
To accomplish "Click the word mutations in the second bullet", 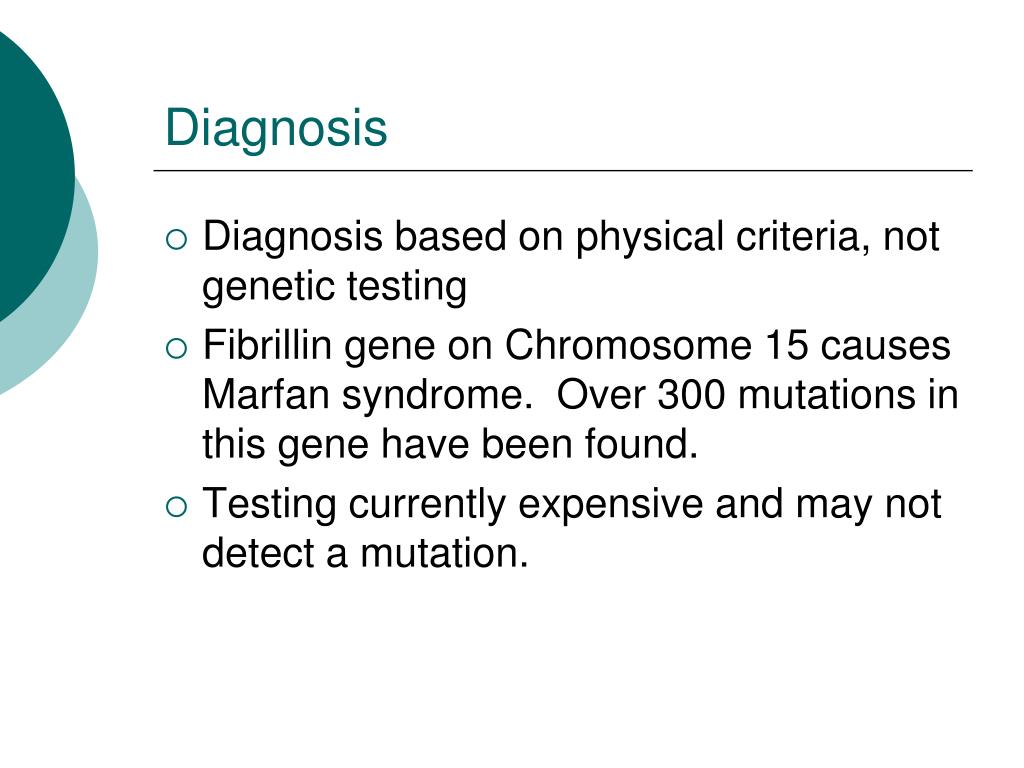I will coord(827,394).
